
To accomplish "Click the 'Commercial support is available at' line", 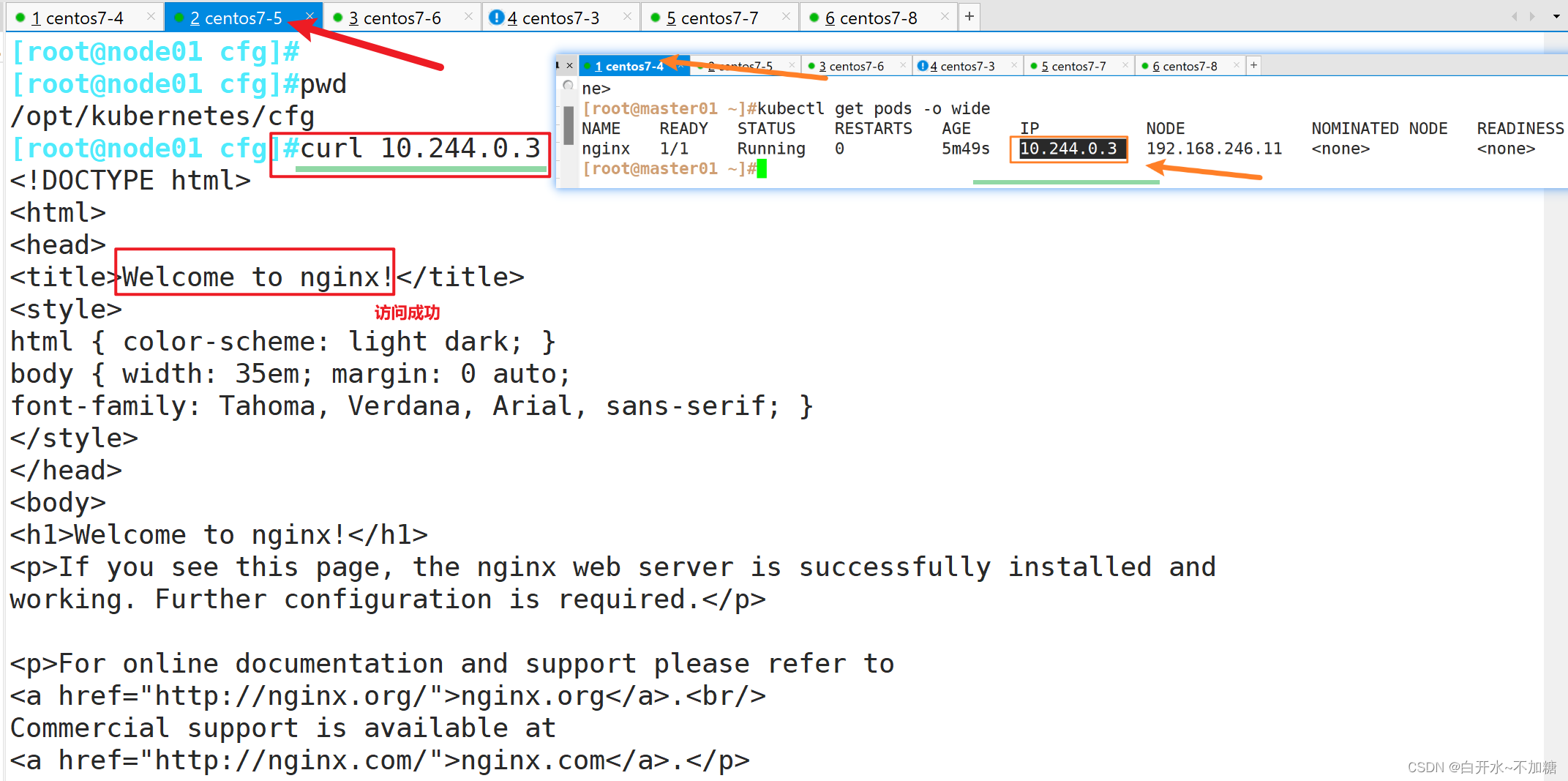I will coord(283,728).
